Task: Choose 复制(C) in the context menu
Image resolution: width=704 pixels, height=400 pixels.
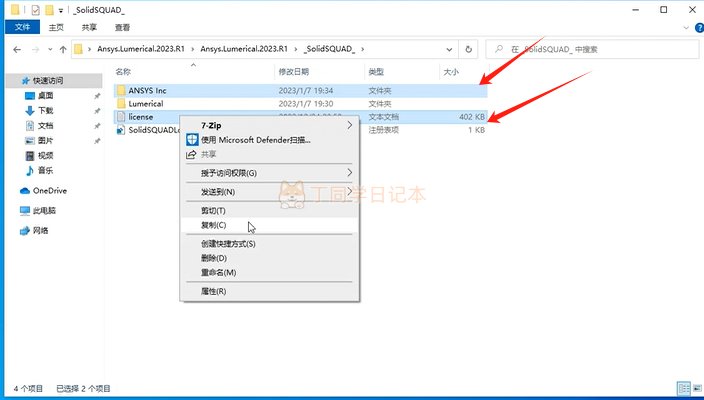Action: point(269,225)
